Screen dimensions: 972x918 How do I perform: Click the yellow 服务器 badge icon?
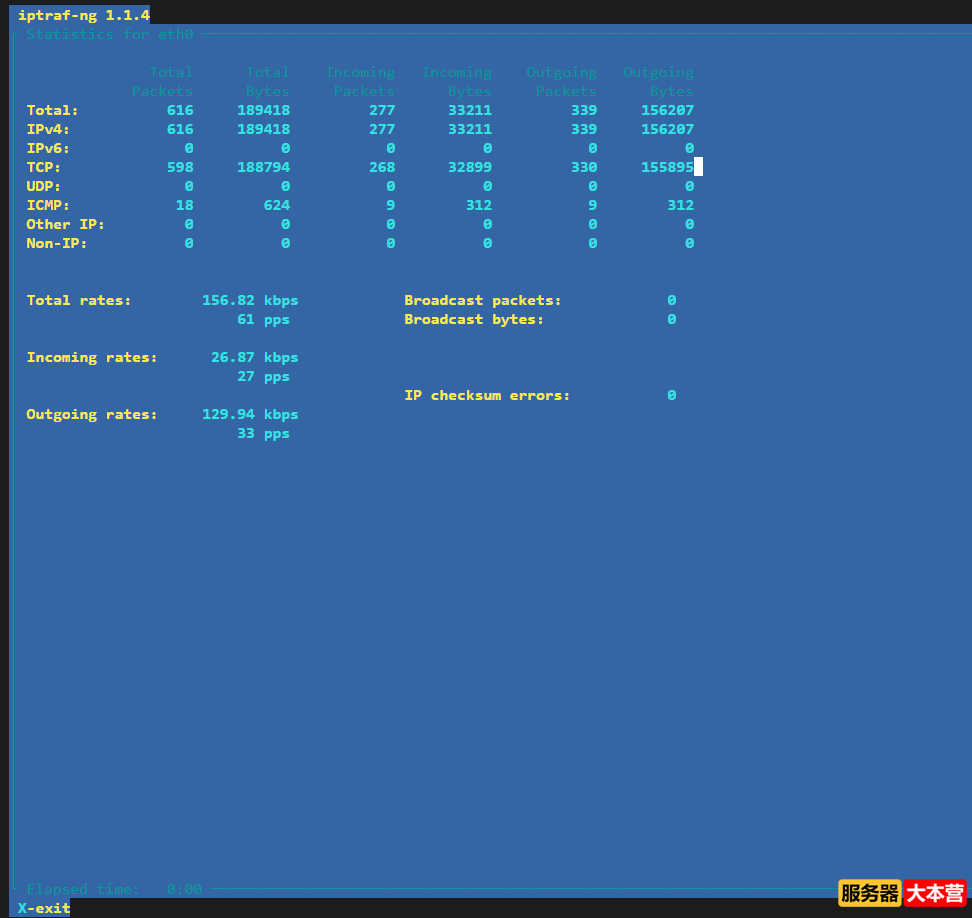[869, 893]
